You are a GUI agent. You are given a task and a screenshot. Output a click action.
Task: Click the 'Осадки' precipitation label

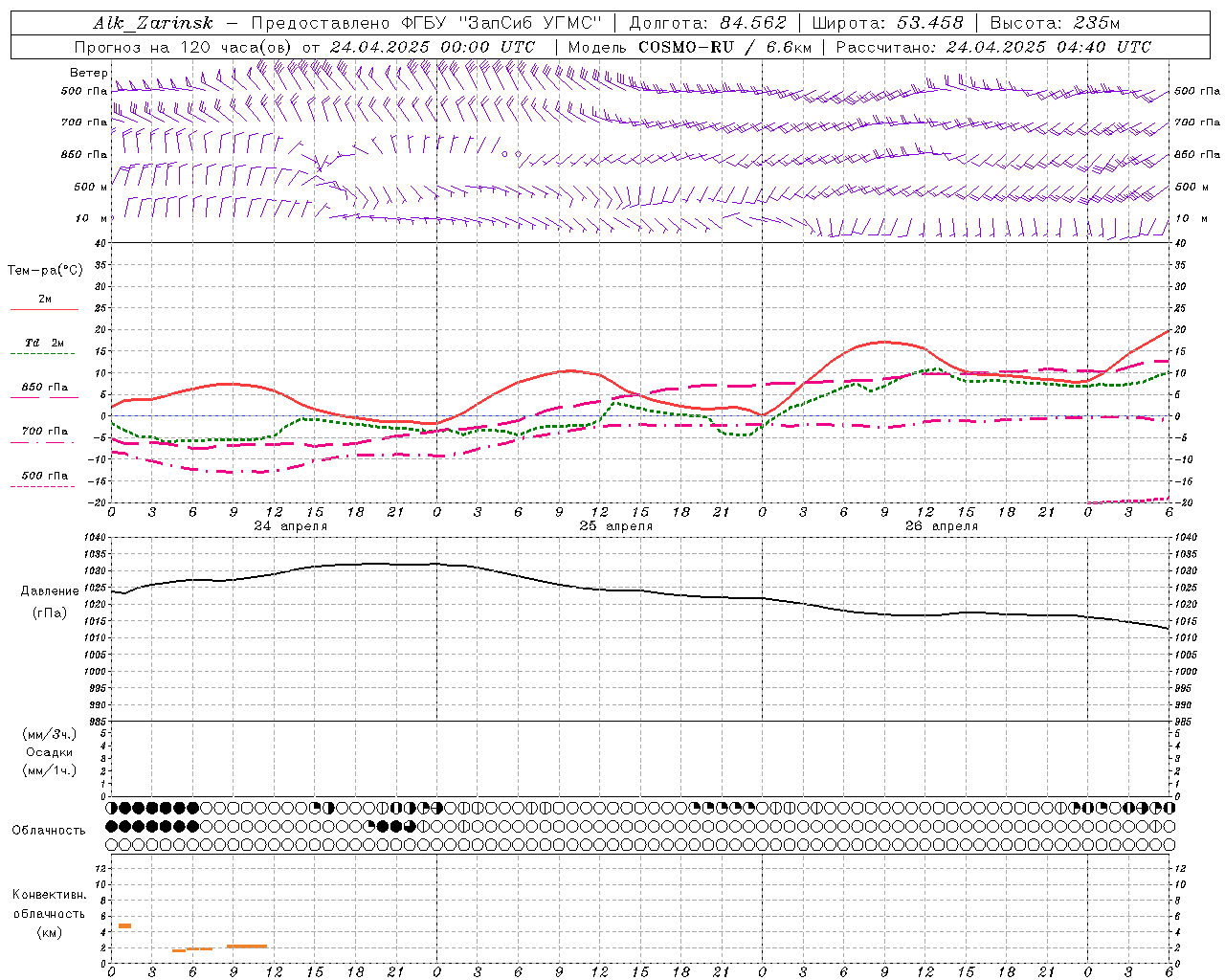pos(49,752)
